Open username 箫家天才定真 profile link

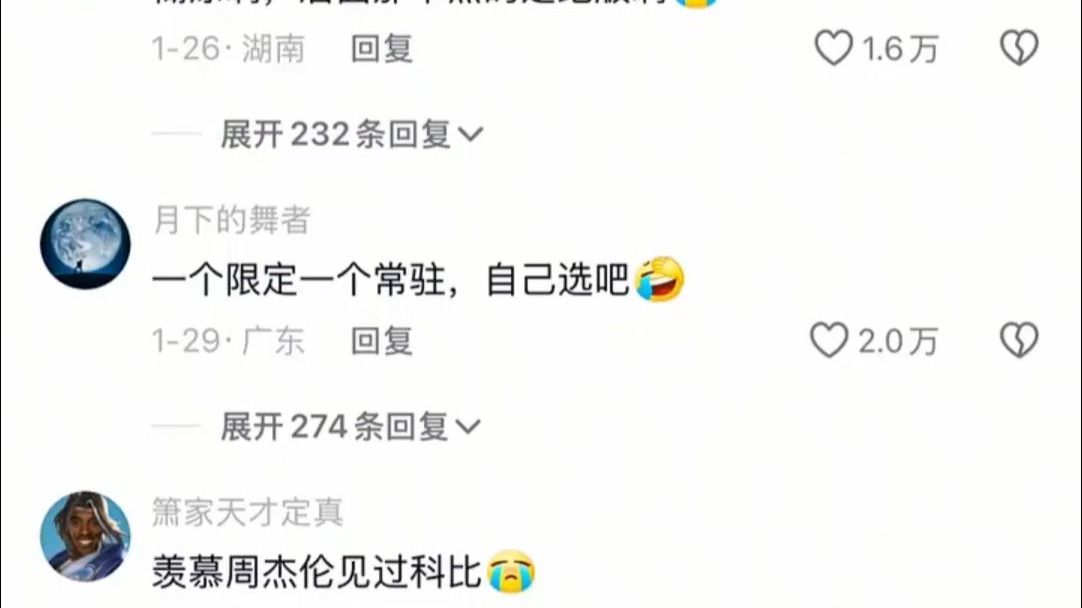point(247,512)
